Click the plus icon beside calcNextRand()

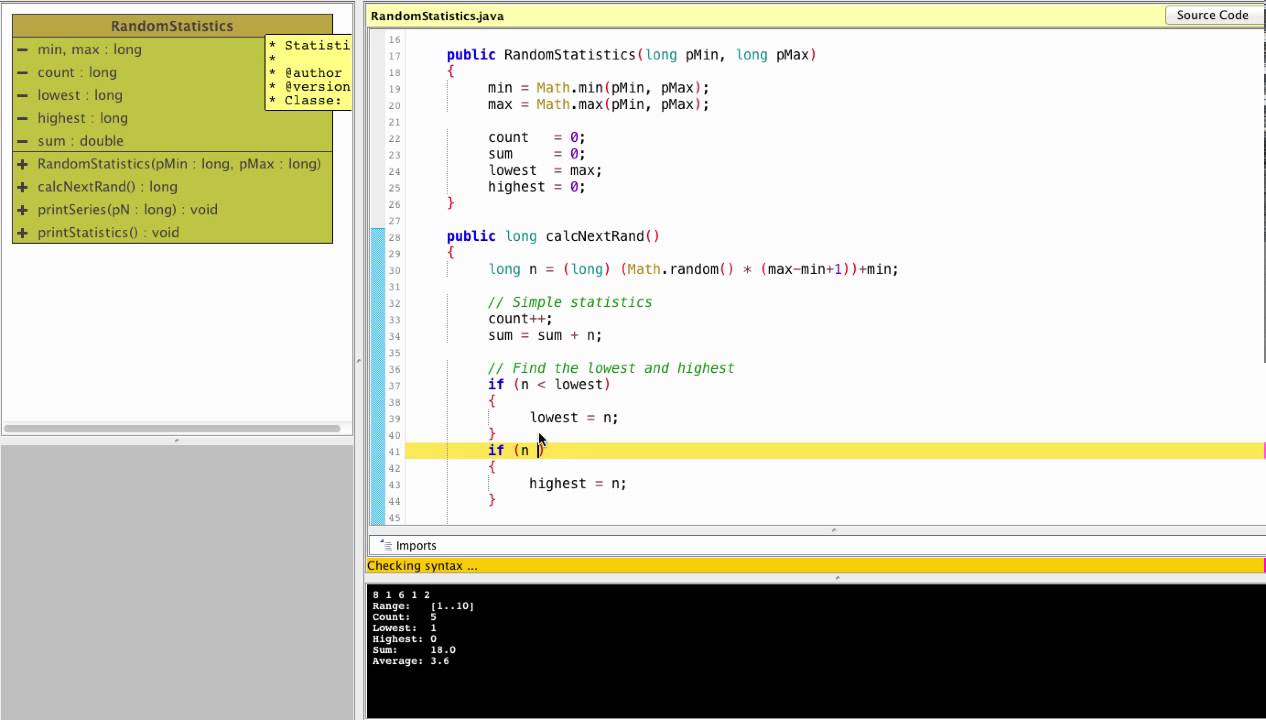[x=22, y=187]
